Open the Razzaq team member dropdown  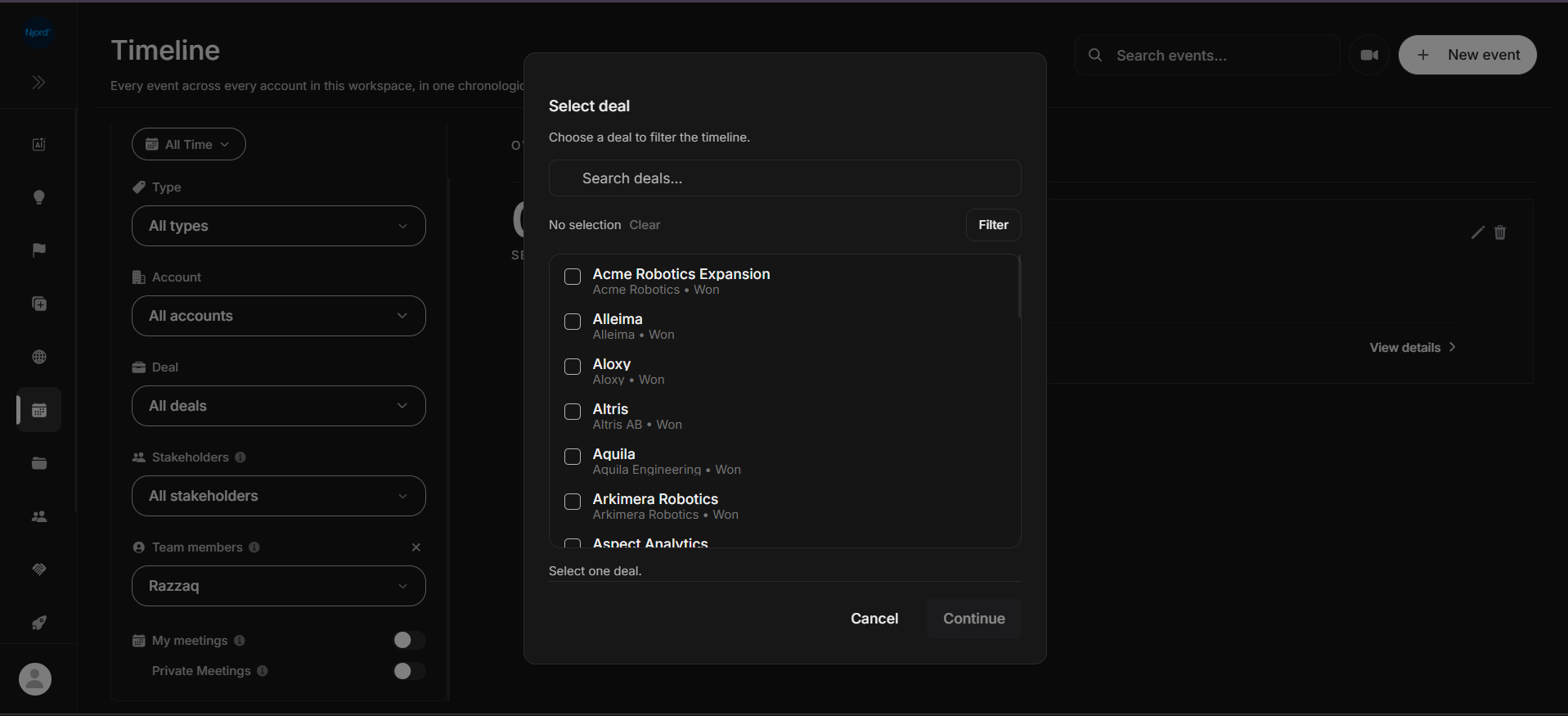pos(279,586)
